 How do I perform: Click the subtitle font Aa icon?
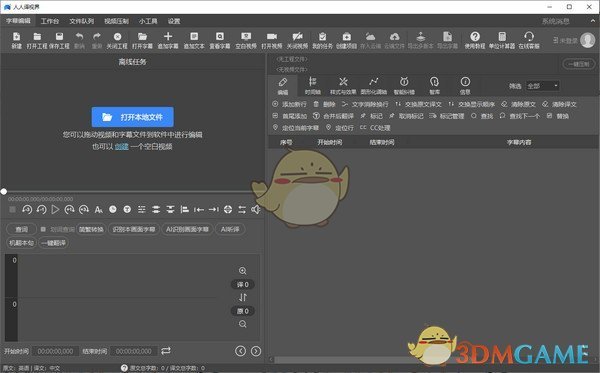point(98,209)
